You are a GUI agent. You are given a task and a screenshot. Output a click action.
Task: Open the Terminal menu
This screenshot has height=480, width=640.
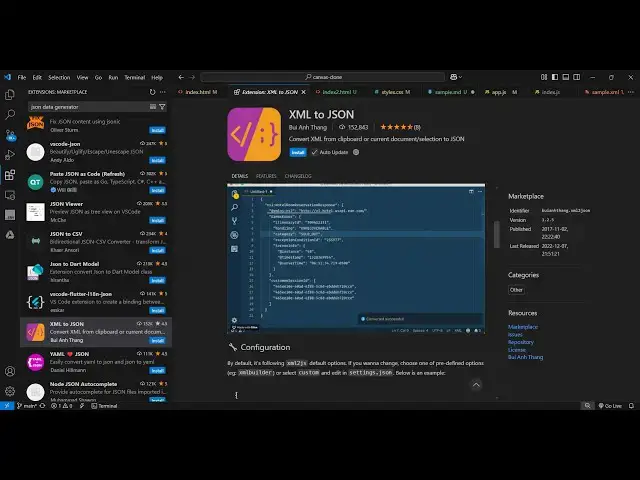[x=135, y=77]
